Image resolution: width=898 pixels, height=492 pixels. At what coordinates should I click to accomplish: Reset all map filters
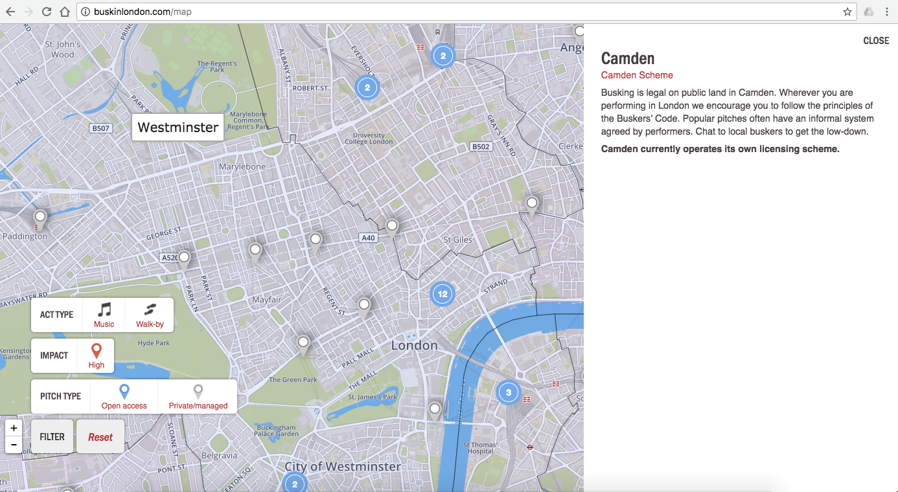(100, 437)
